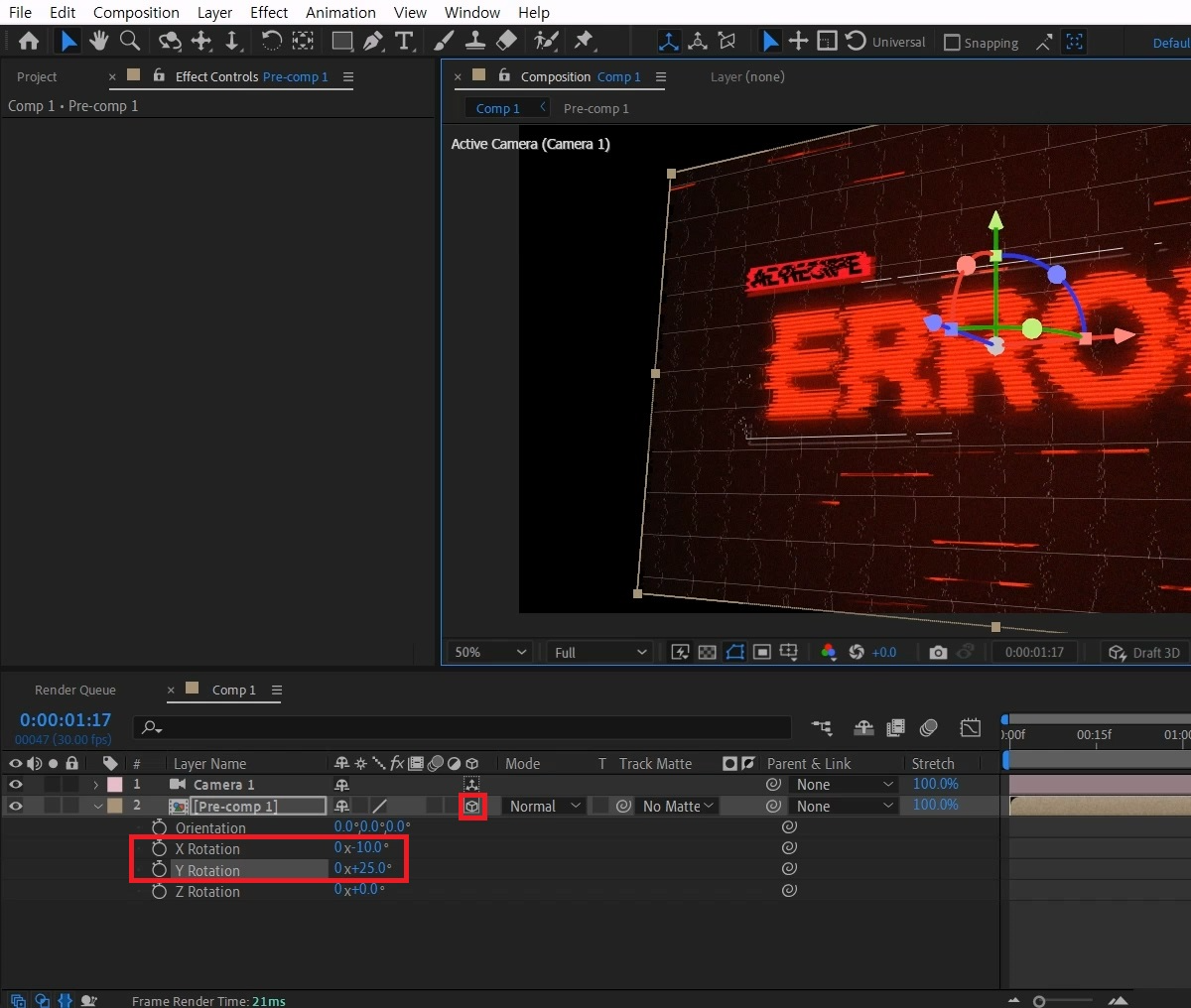The image size is (1191, 1008).
Task: Collapse the Pre-comp 1 layer properties
Action: pos(97,806)
